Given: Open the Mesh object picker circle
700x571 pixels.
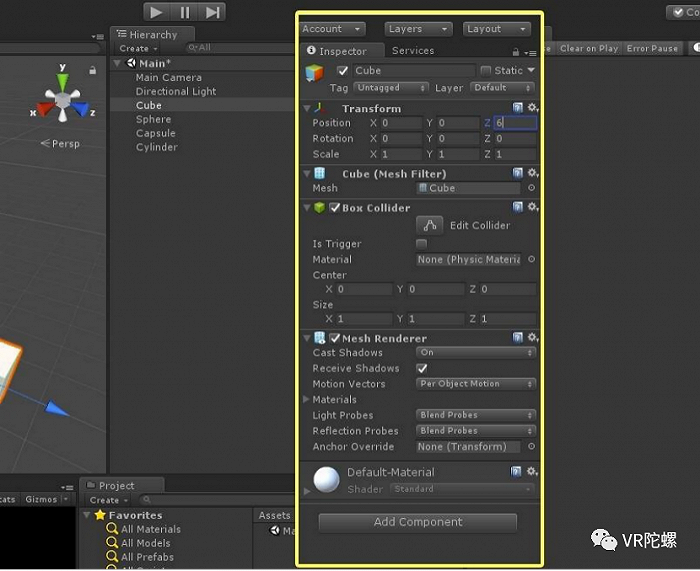Looking at the screenshot, I should click(531, 188).
